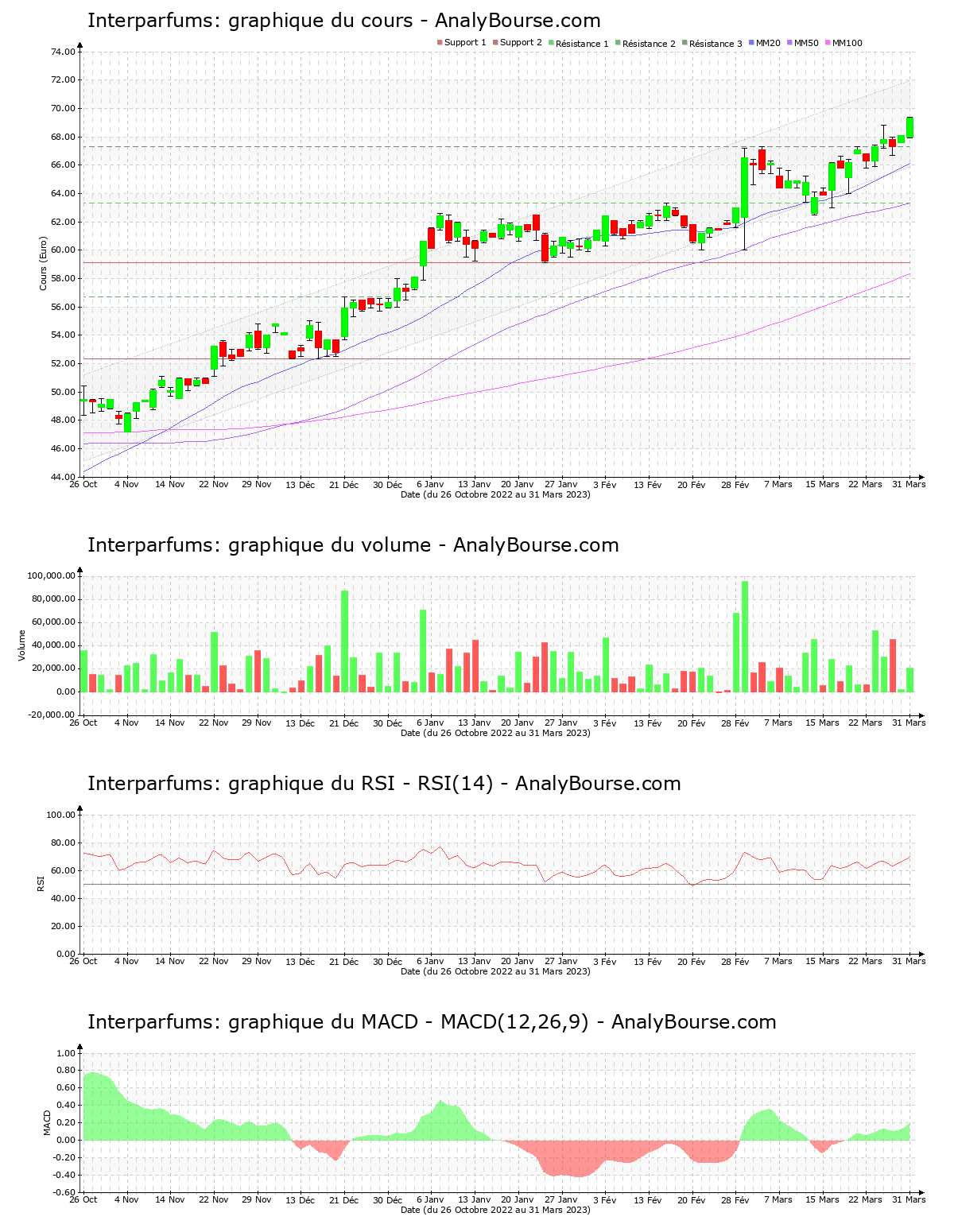Click the 'Cours (Euro)' axis label

point(44,264)
